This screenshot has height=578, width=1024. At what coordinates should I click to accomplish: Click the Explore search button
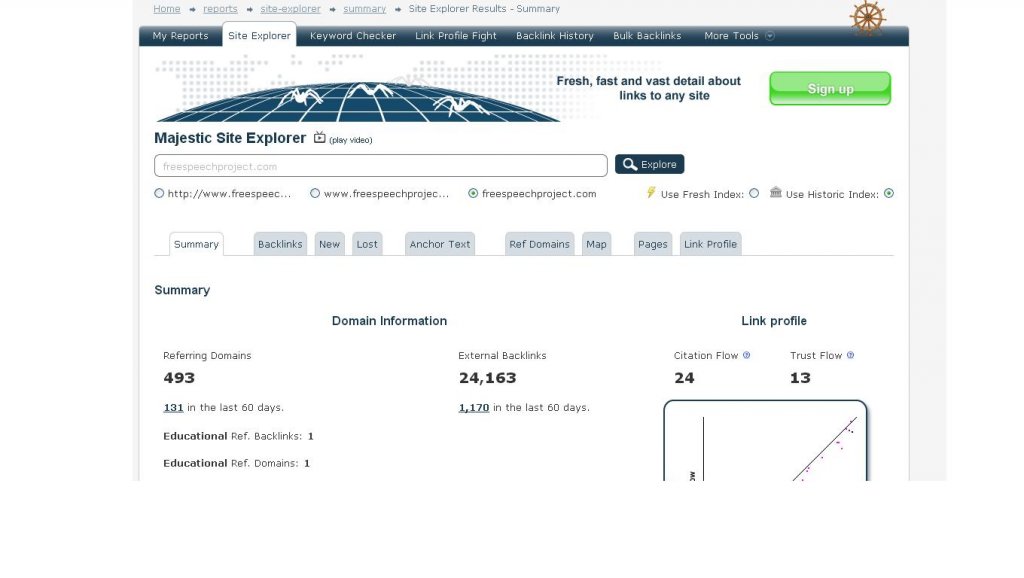tap(650, 164)
